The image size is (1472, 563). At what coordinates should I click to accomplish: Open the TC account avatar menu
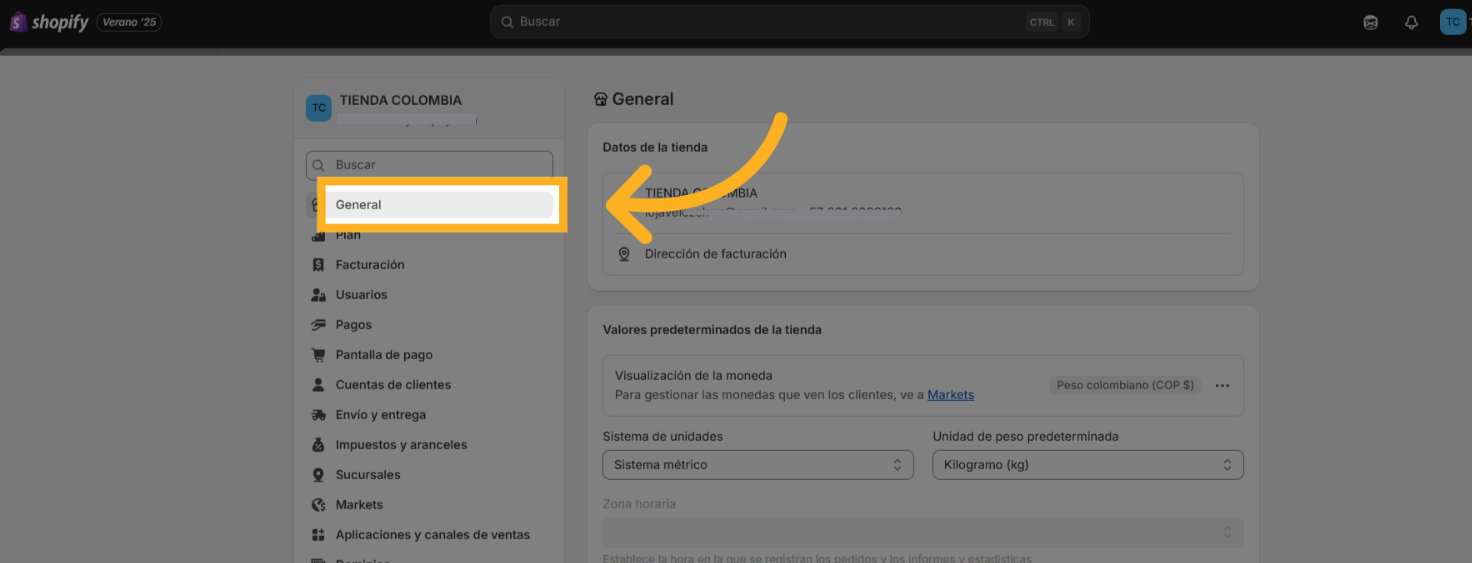pos(1452,22)
